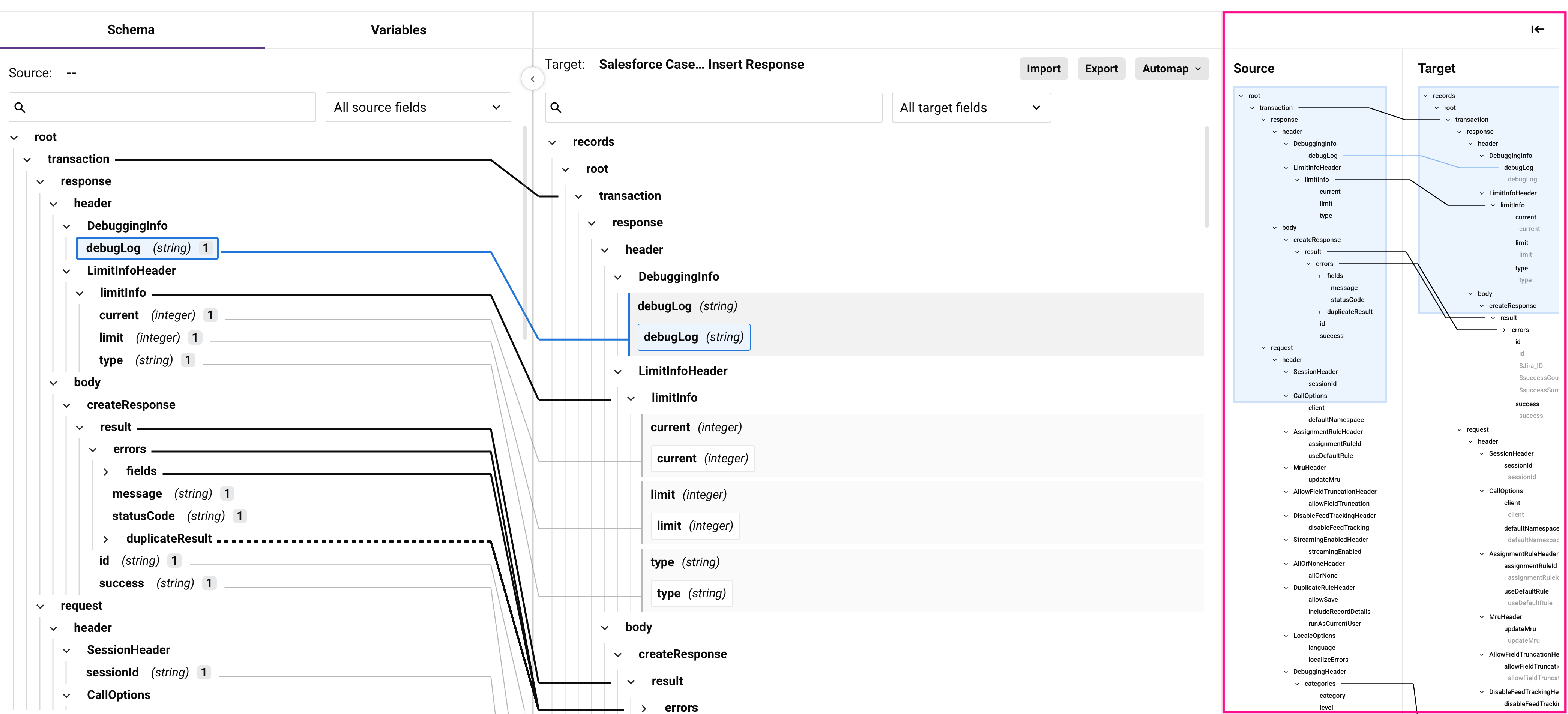Click the target search magnifier icon
Screen dimensions: 1568x714
(556, 108)
